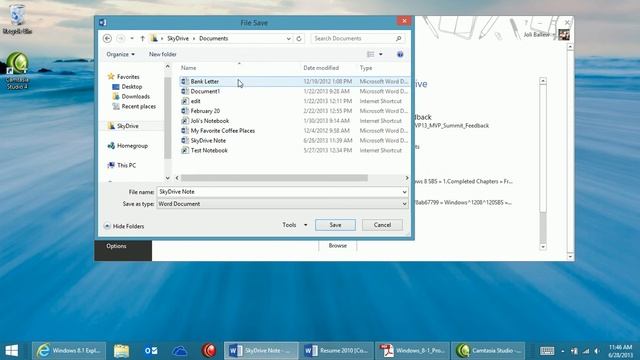Open the Help icon in dialog
The width and height of the screenshot is (640, 360).
(400, 54)
